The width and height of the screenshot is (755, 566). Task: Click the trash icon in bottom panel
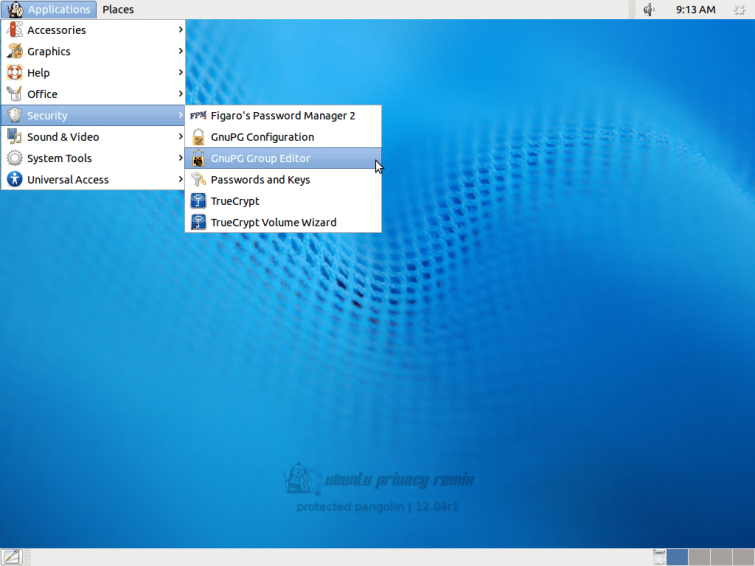pyautogui.click(x=659, y=557)
